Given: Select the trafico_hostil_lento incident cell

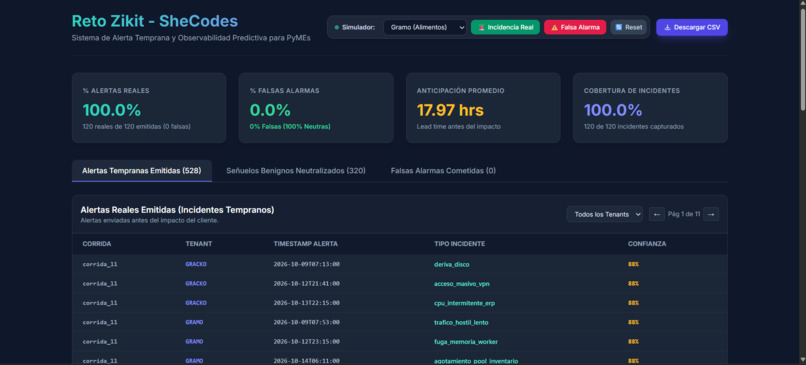Looking at the screenshot, I should pos(461,322).
